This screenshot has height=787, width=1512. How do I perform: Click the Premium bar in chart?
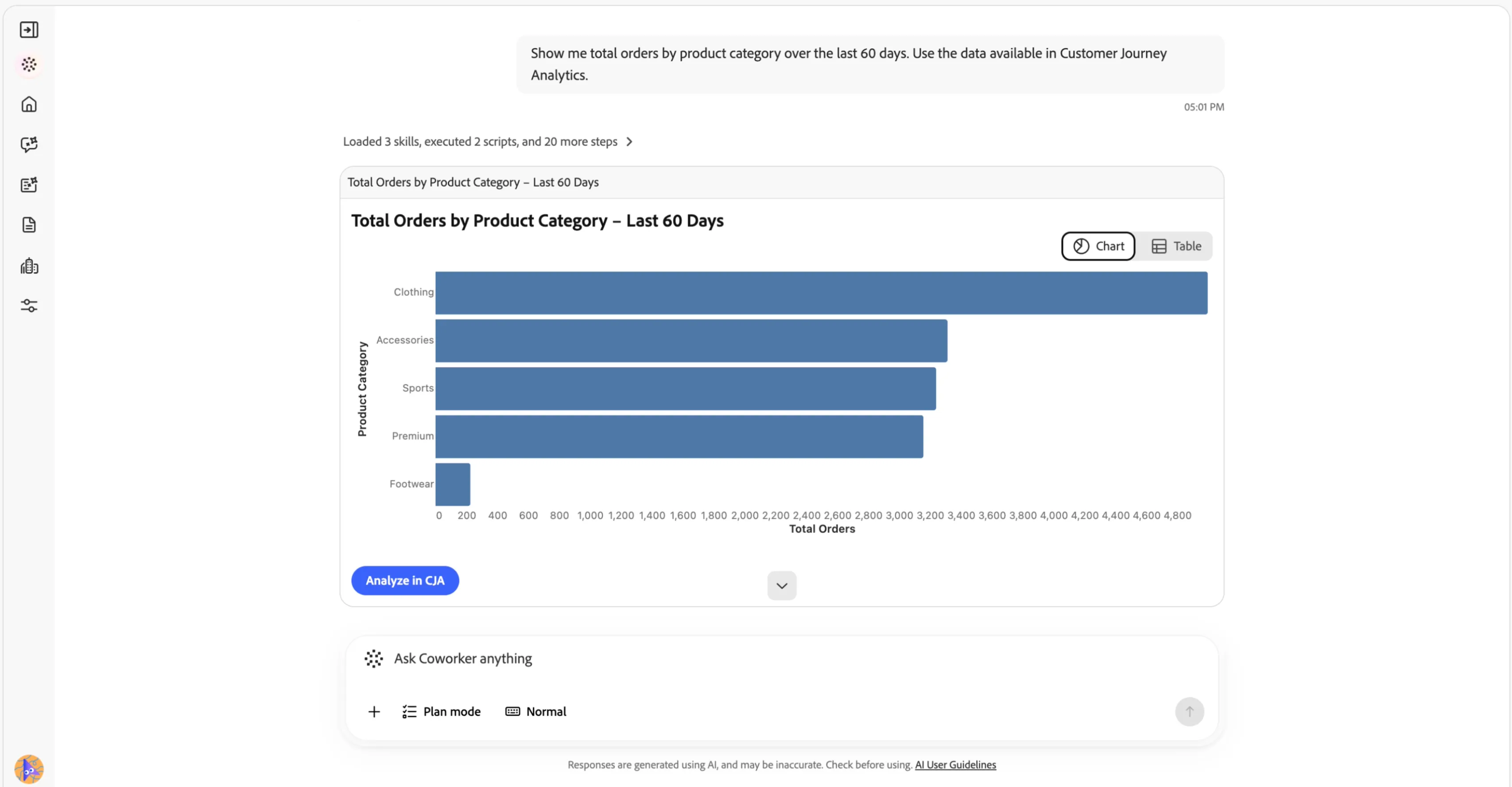pos(679,437)
